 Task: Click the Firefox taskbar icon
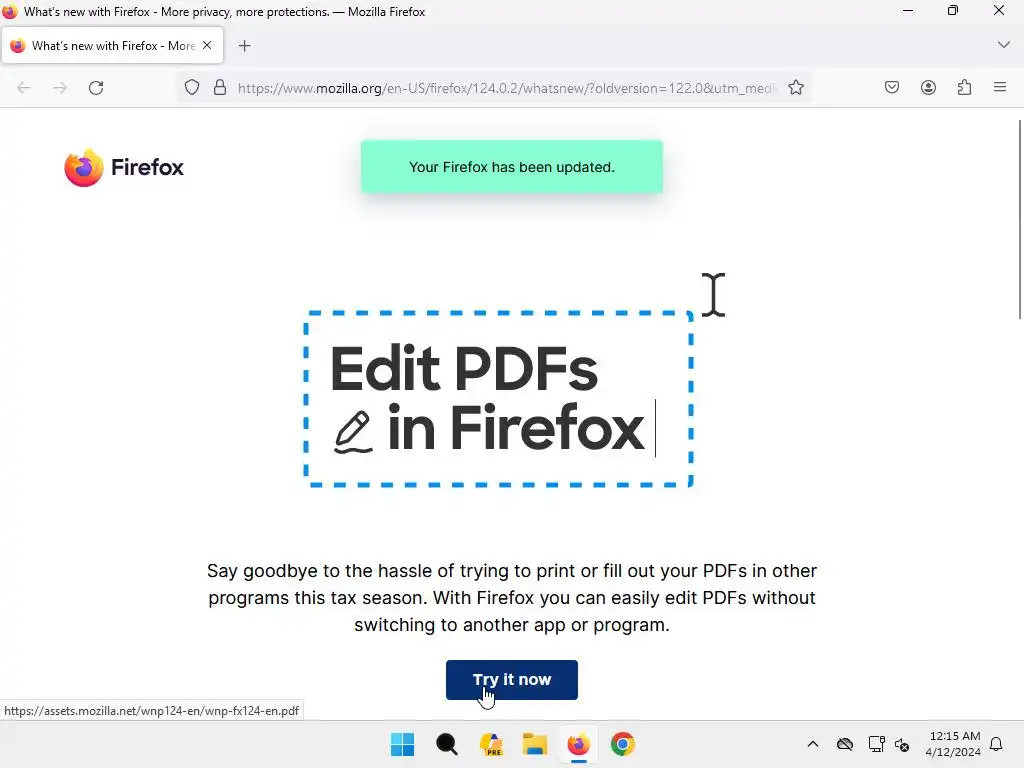click(x=579, y=744)
